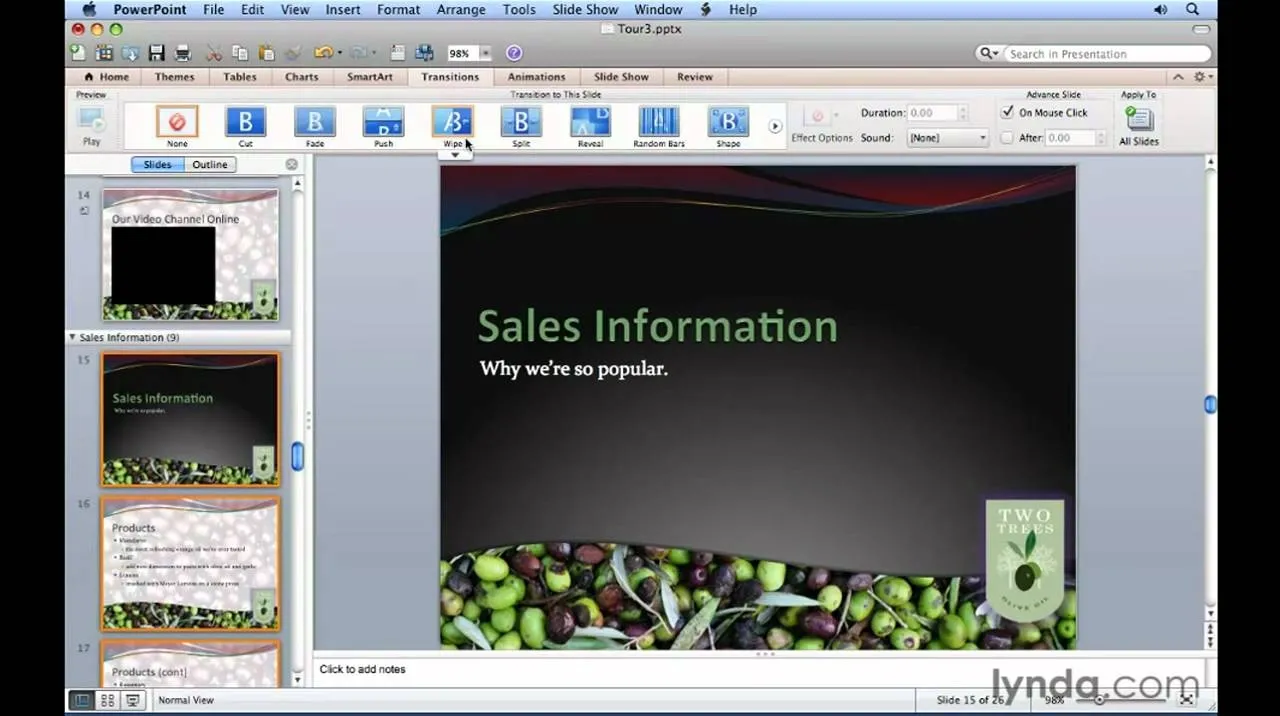Click the Sales Information slide title text
1280x716 pixels.
click(657, 326)
